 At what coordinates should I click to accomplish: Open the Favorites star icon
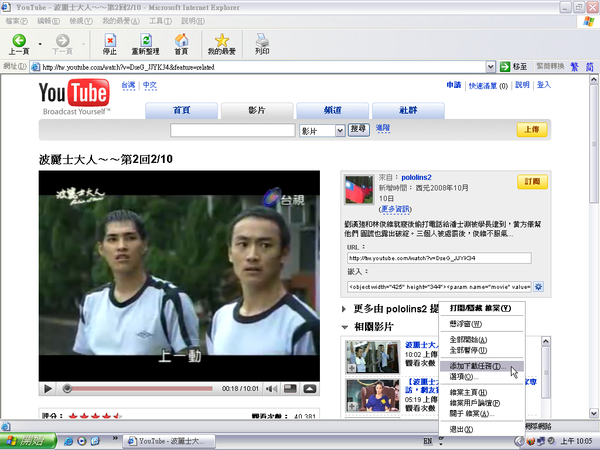[222, 41]
